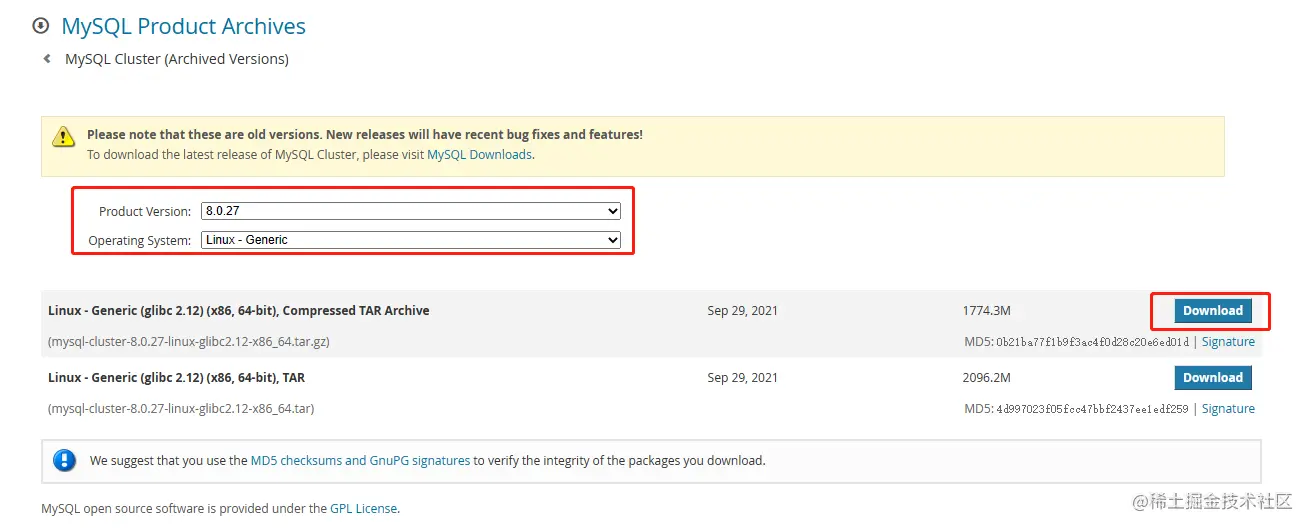1310x529 pixels.
Task: Download the uncompressed TAR package
Action: pyautogui.click(x=1212, y=378)
